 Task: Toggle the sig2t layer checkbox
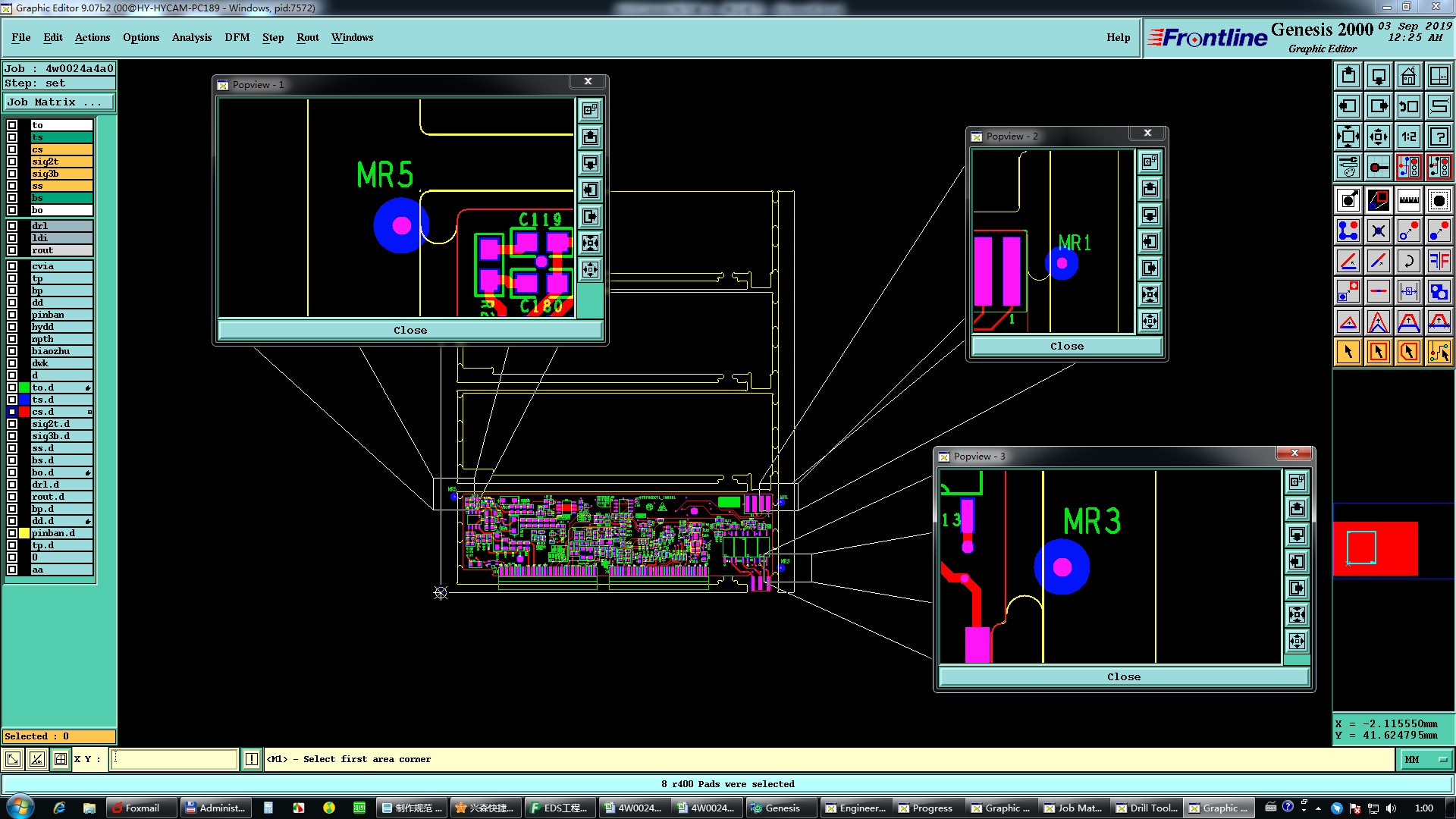tap(12, 162)
